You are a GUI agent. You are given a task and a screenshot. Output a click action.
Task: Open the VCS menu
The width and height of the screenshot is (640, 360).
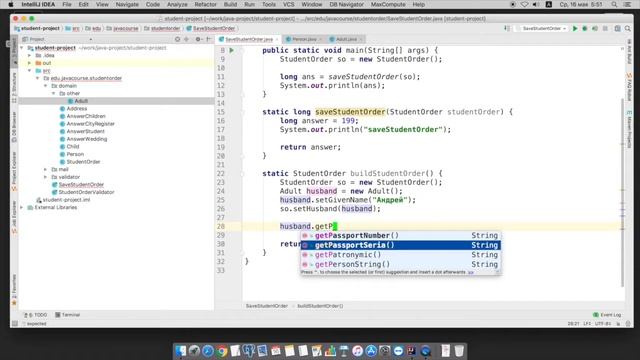(289, 4)
